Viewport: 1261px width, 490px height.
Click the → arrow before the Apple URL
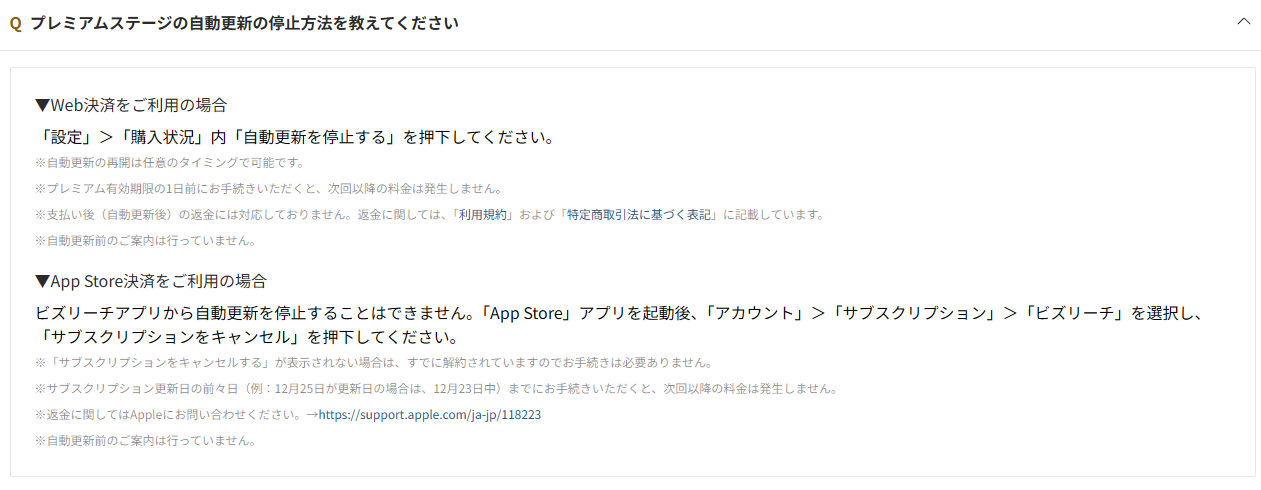click(311, 414)
